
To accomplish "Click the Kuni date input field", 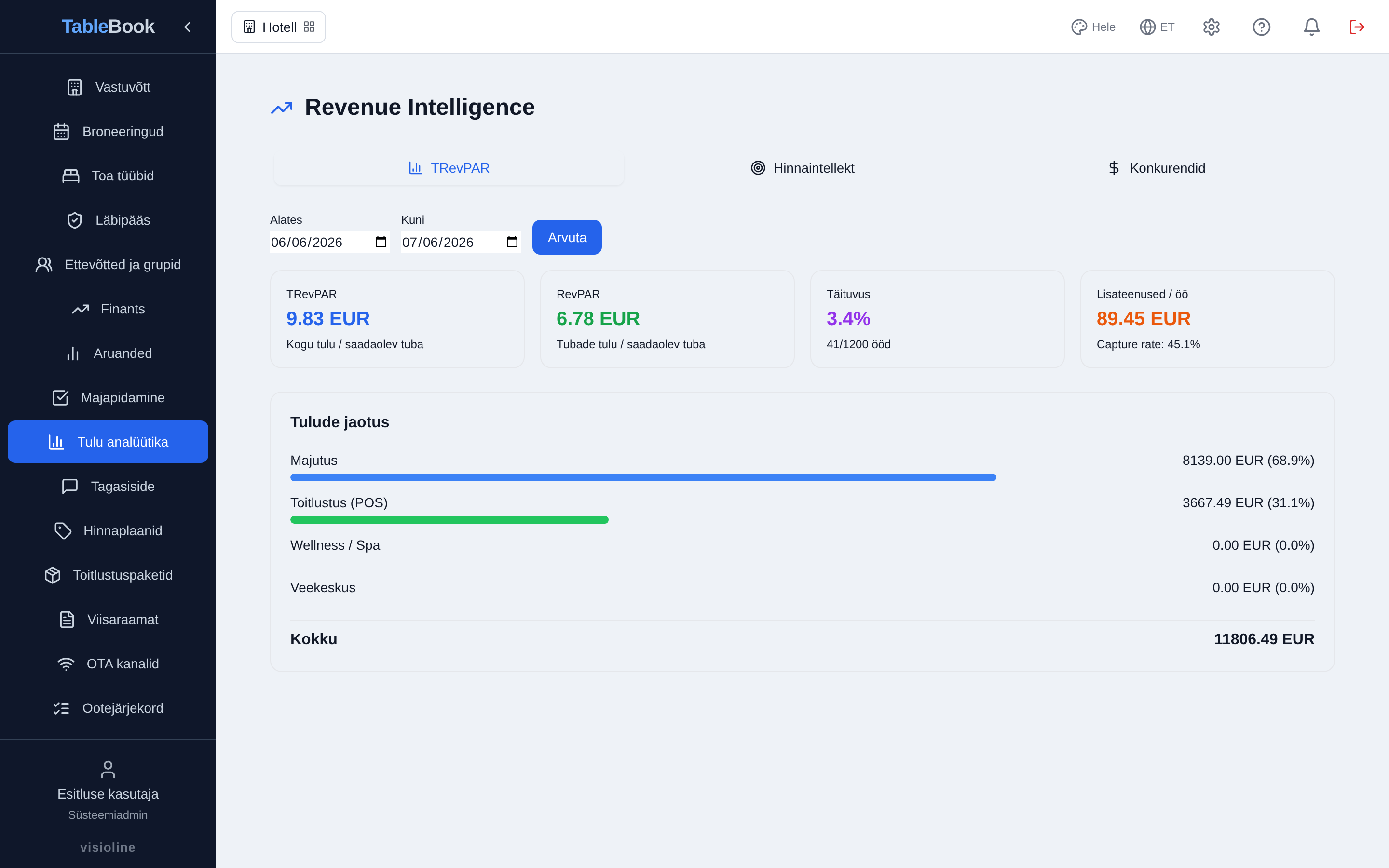I will tap(461, 242).
